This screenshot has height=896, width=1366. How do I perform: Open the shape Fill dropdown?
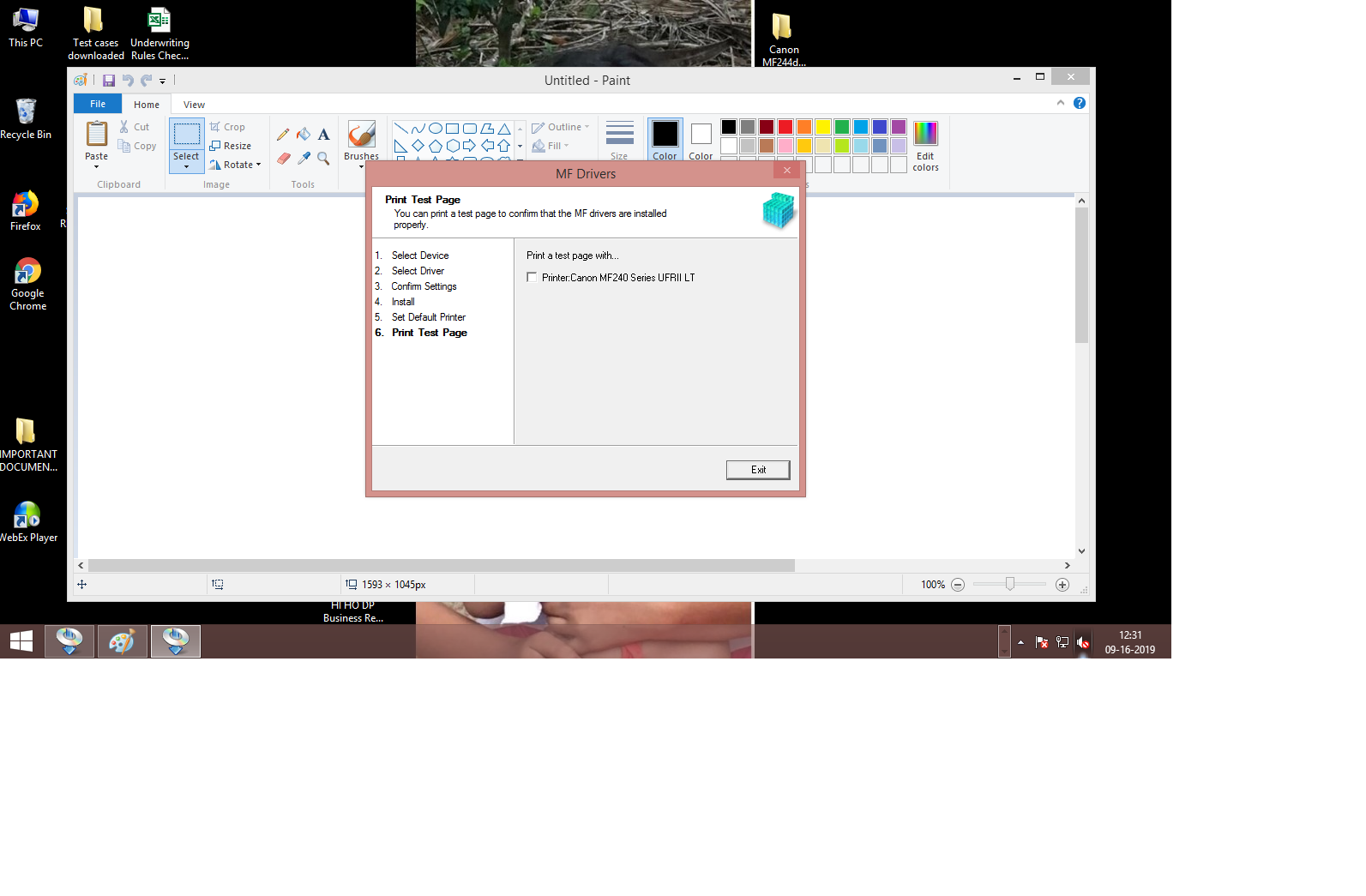551,146
